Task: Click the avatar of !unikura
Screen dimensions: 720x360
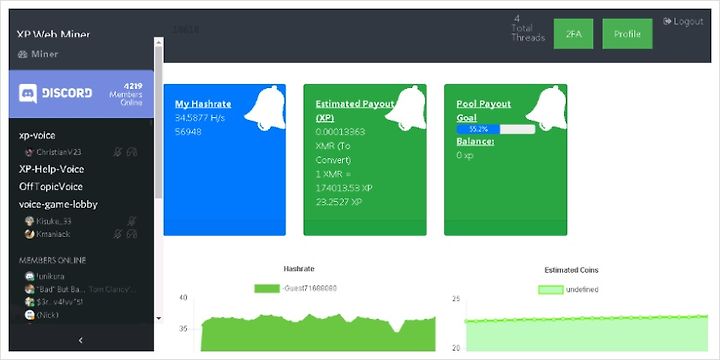Action: coord(29,276)
